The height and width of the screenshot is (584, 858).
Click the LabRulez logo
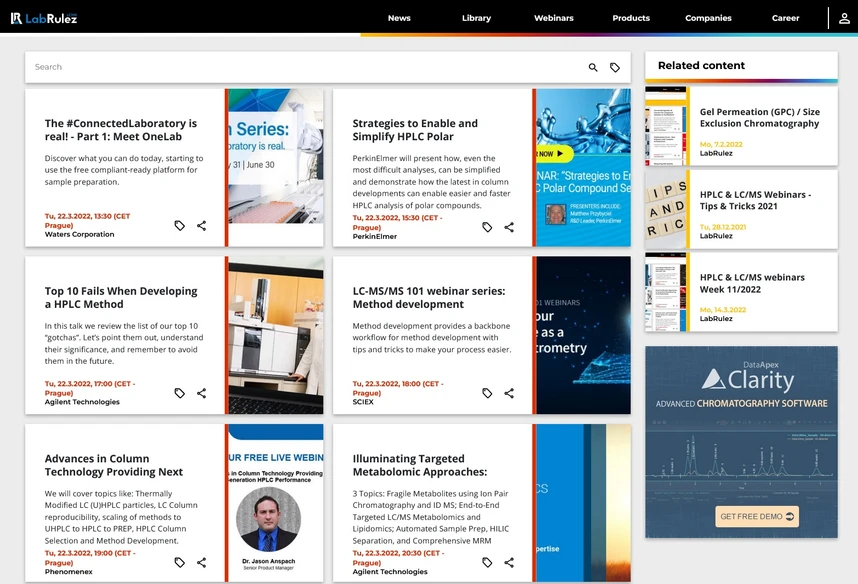coord(44,18)
